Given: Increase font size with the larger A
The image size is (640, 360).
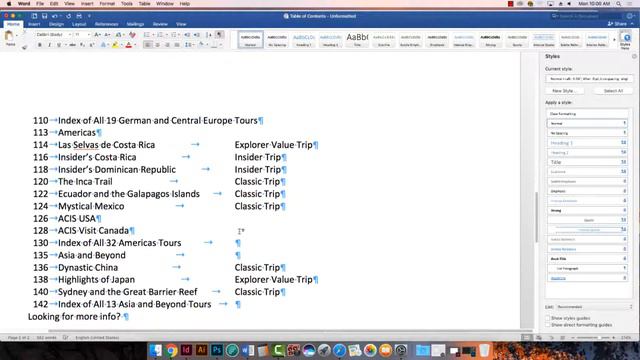Looking at the screenshot, I should (x=97, y=35).
